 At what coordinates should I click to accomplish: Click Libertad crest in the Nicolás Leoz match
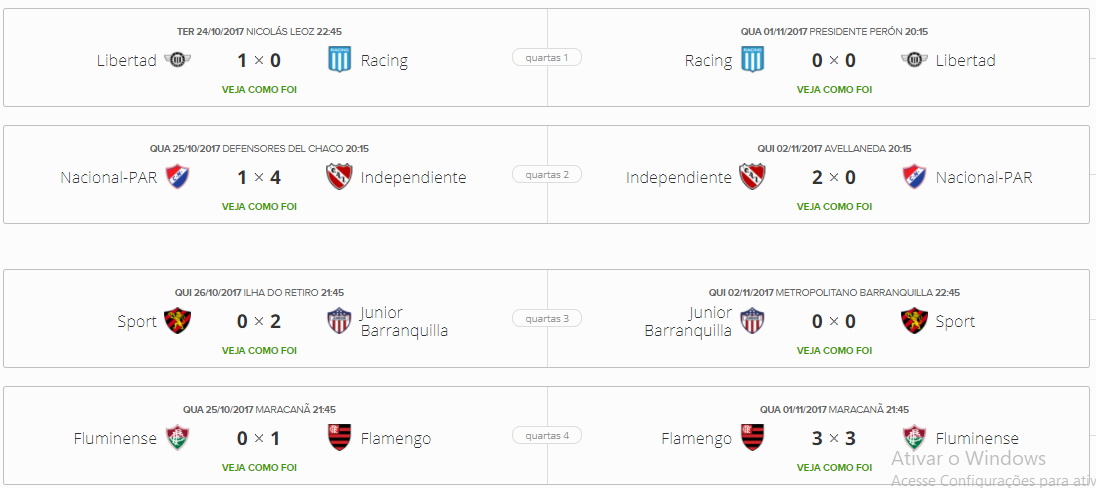(177, 61)
